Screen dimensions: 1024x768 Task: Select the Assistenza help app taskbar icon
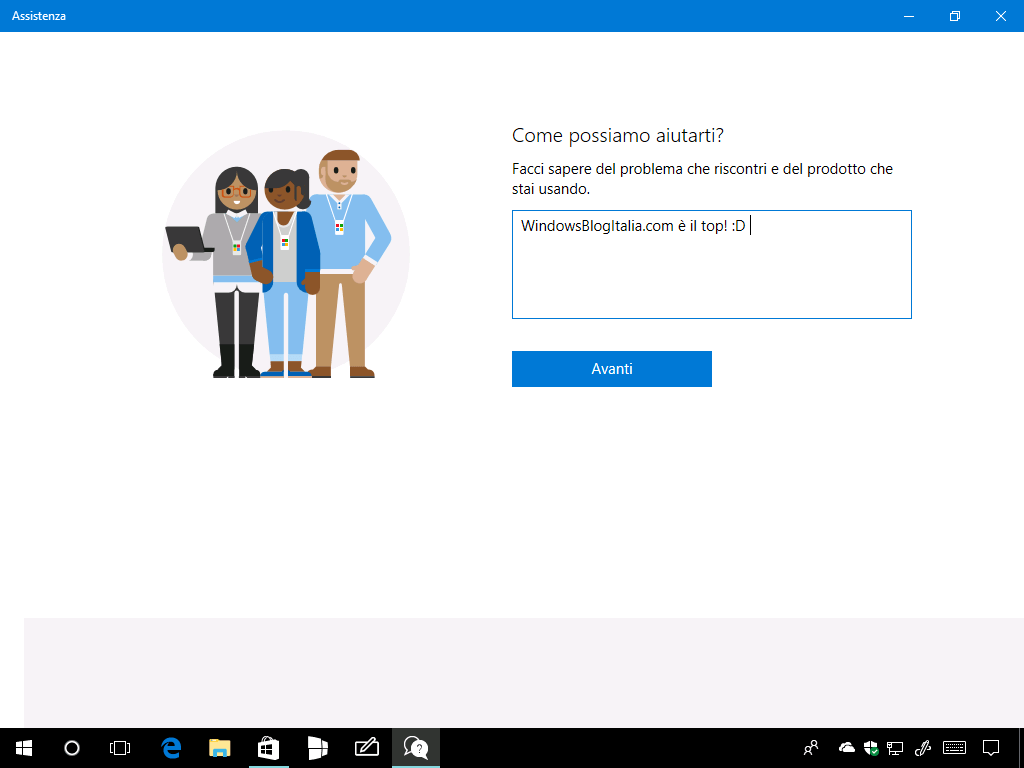[416, 748]
